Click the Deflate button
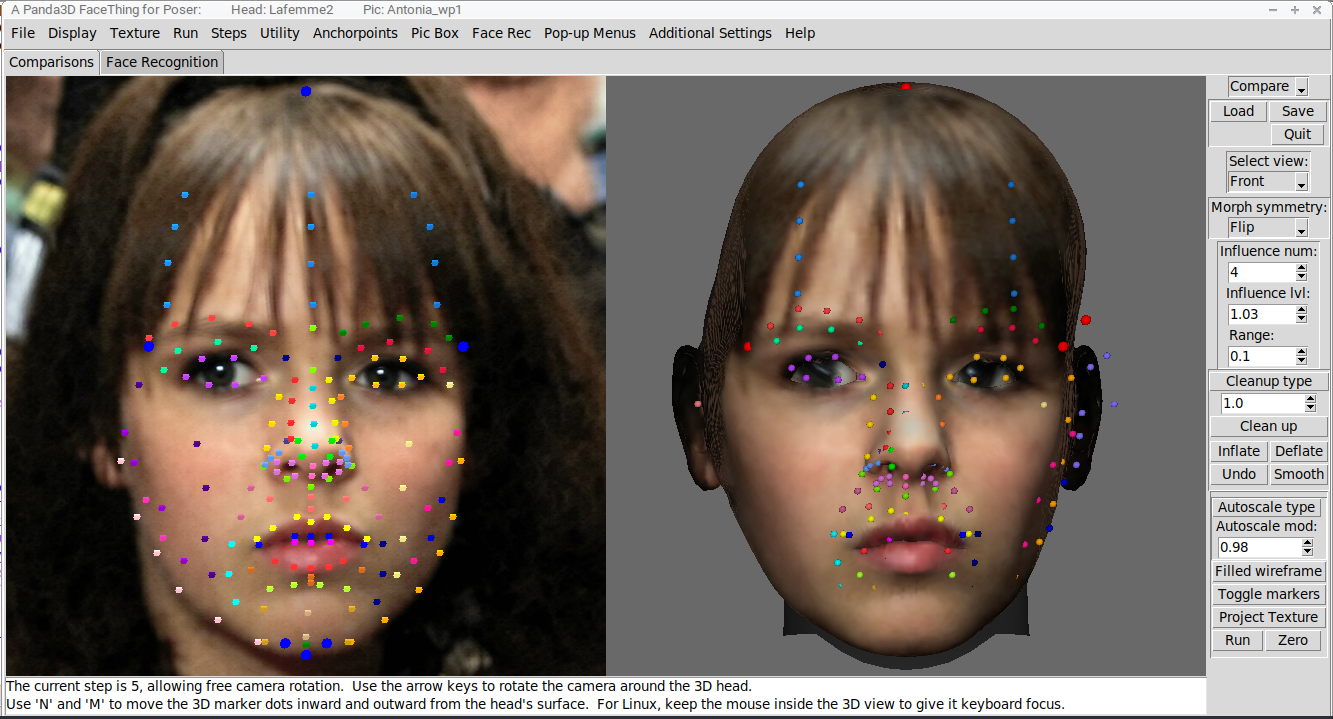 coord(1299,451)
